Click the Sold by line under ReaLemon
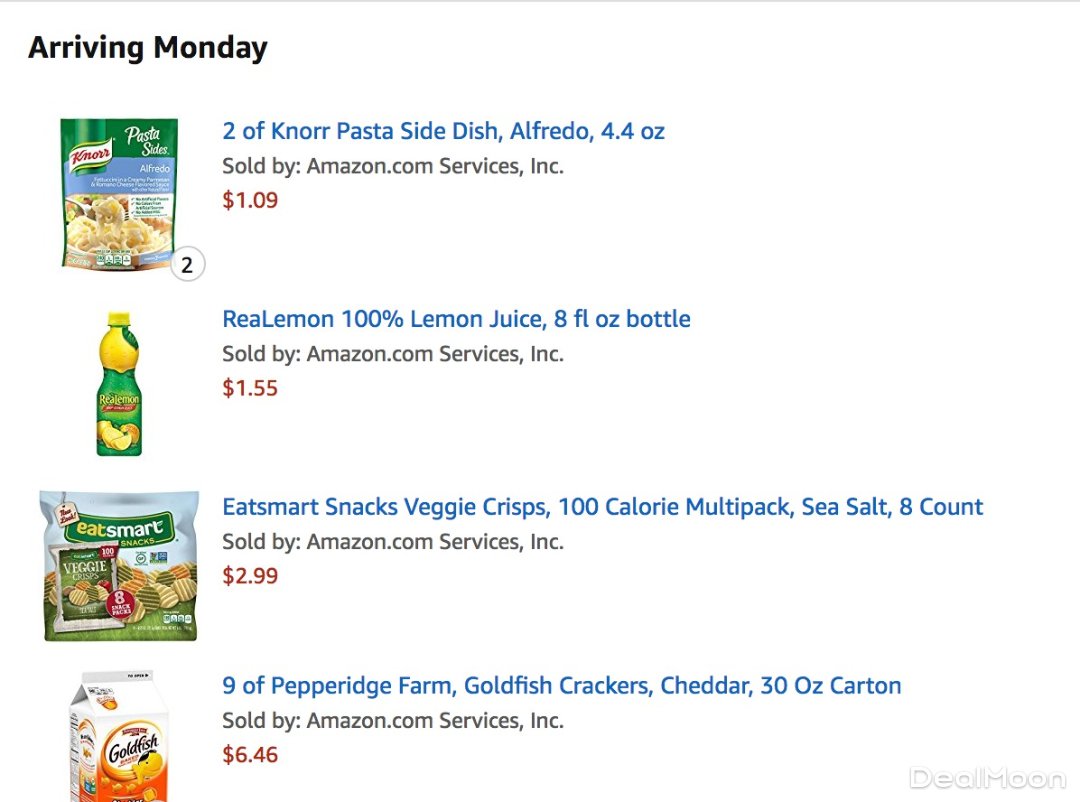This screenshot has width=1080, height=802. [393, 354]
